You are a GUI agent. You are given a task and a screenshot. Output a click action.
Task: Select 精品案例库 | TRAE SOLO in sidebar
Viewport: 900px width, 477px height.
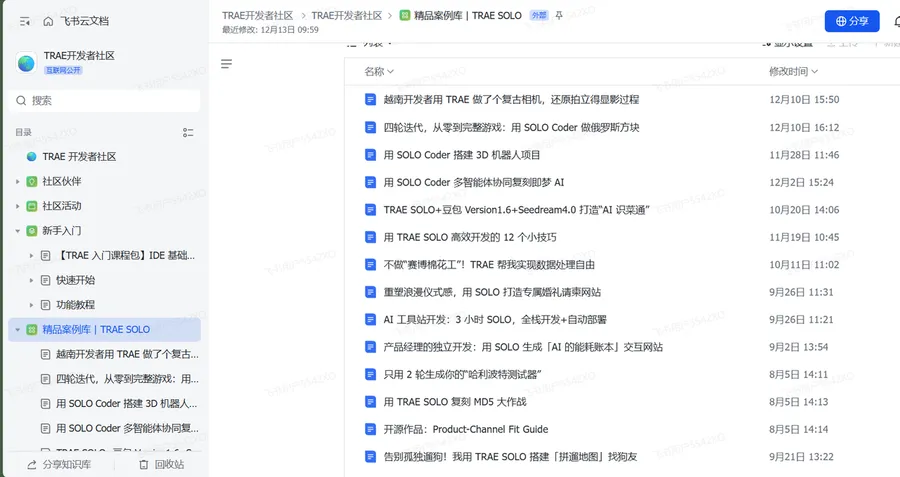pyautogui.click(x=104, y=329)
